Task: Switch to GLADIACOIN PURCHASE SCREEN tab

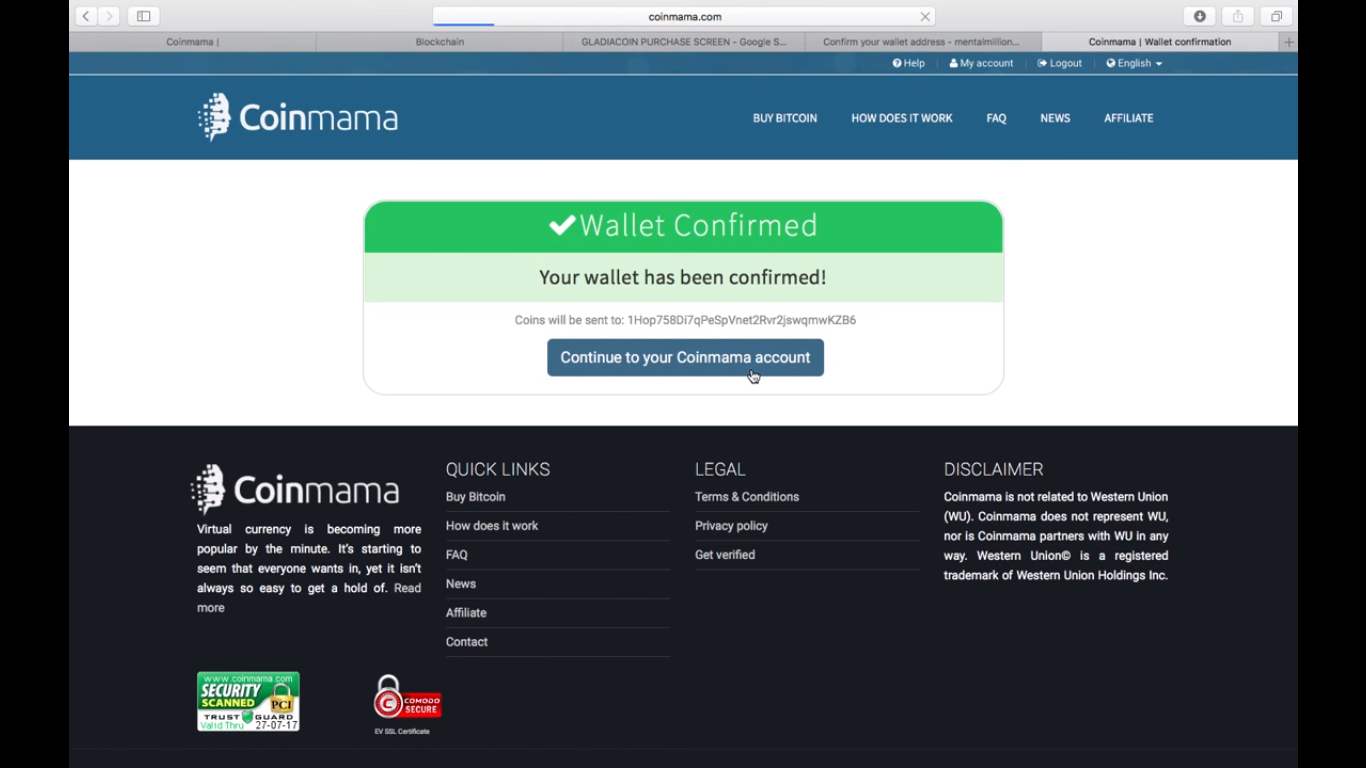Action: [x=684, y=42]
